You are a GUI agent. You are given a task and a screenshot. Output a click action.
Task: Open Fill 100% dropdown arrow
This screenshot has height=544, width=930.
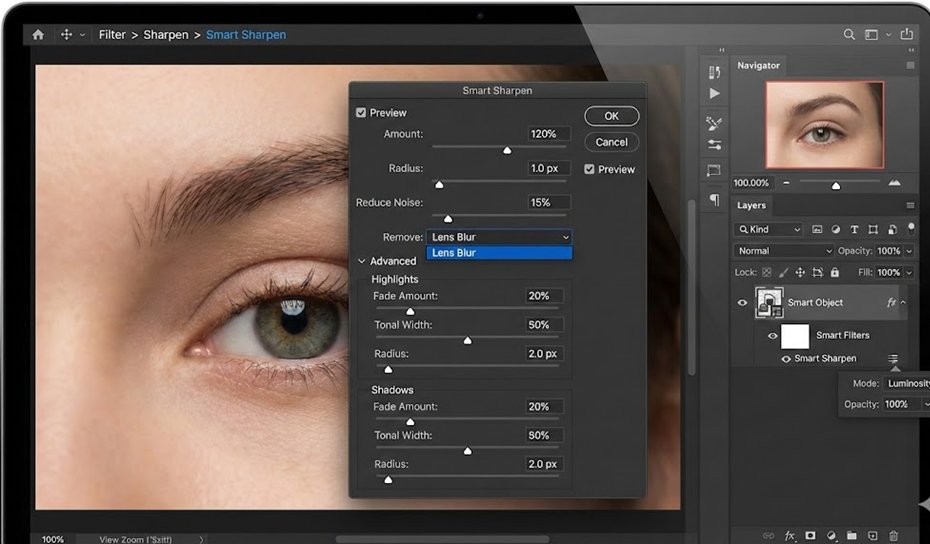point(909,273)
